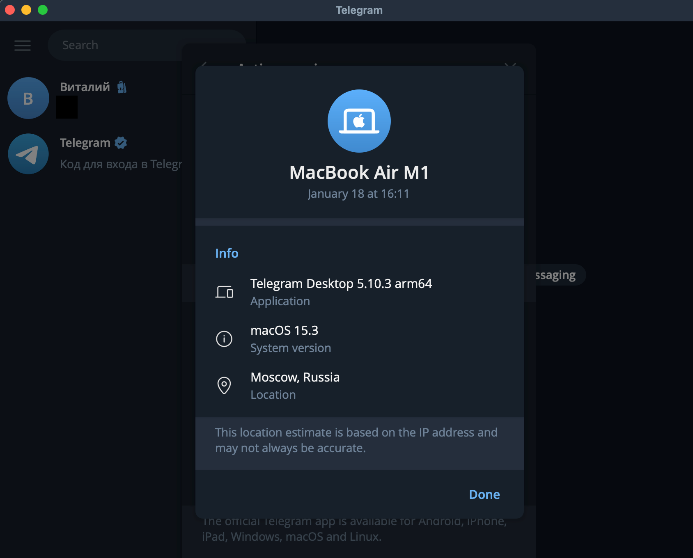This screenshot has height=558, width=693.
Task: Click the location pin icon
Action: (x=224, y=386)
